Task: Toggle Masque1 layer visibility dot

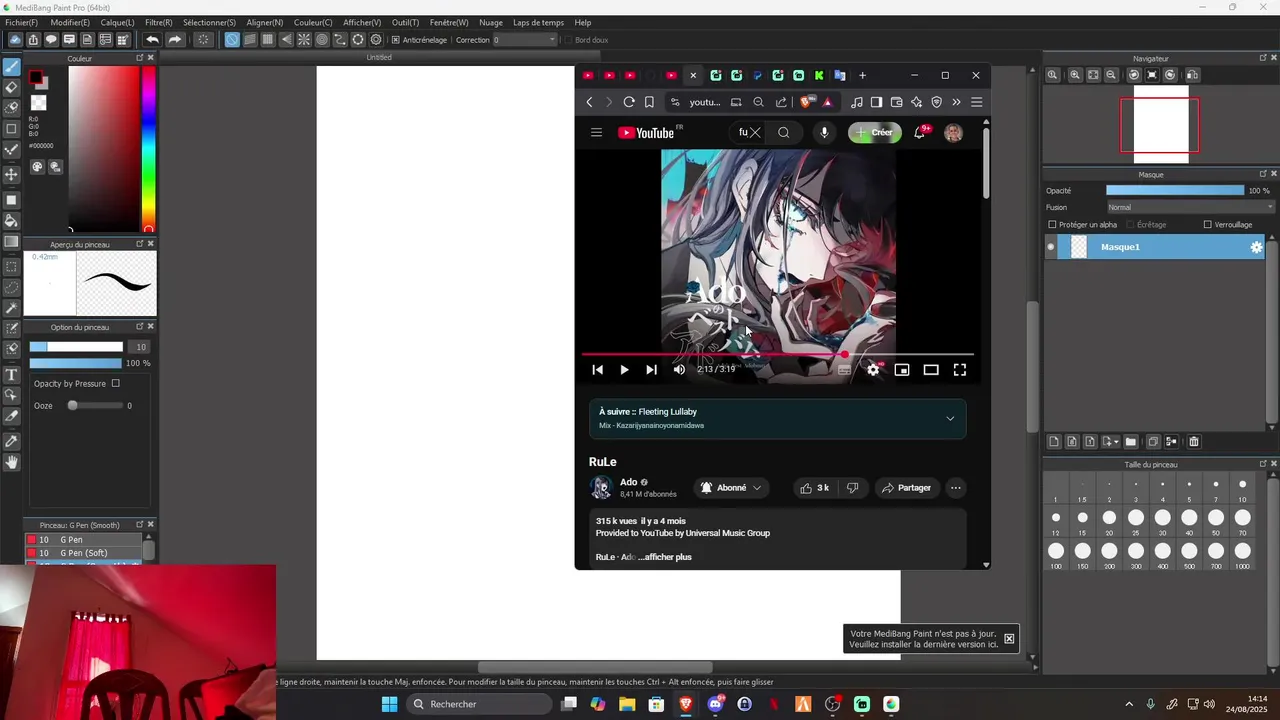Action: click(x=1050, y=247)
